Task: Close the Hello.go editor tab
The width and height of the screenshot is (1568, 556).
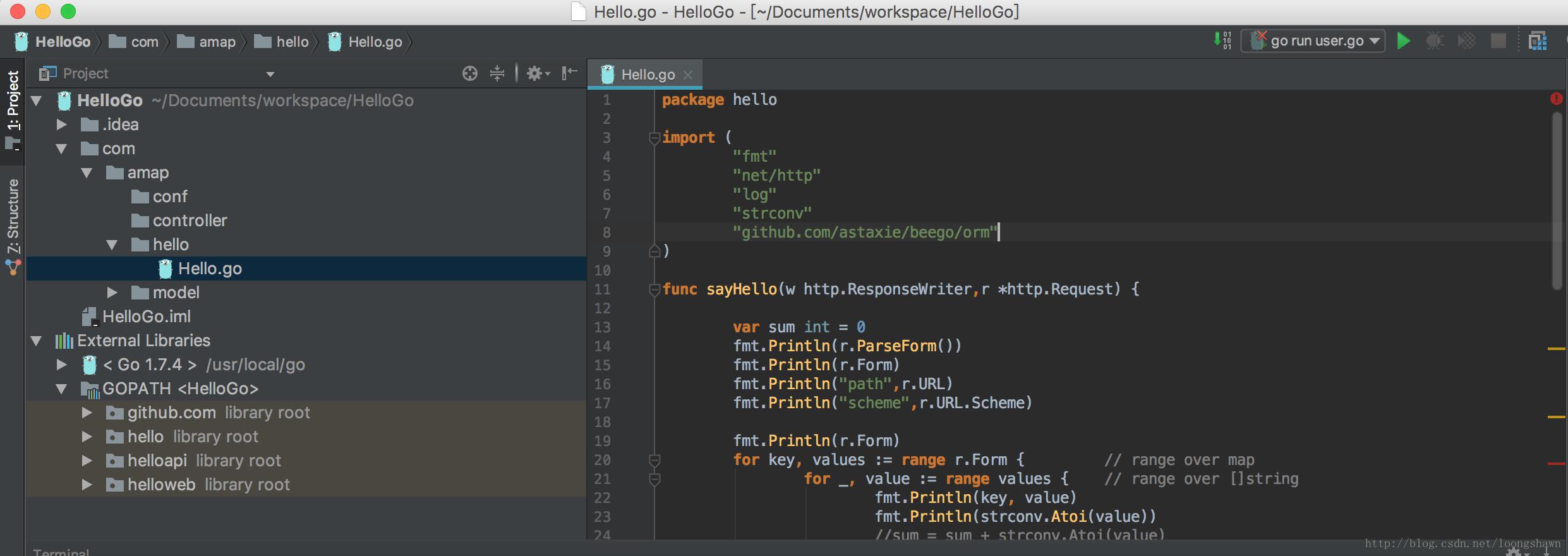Action: tap(689, 75)
